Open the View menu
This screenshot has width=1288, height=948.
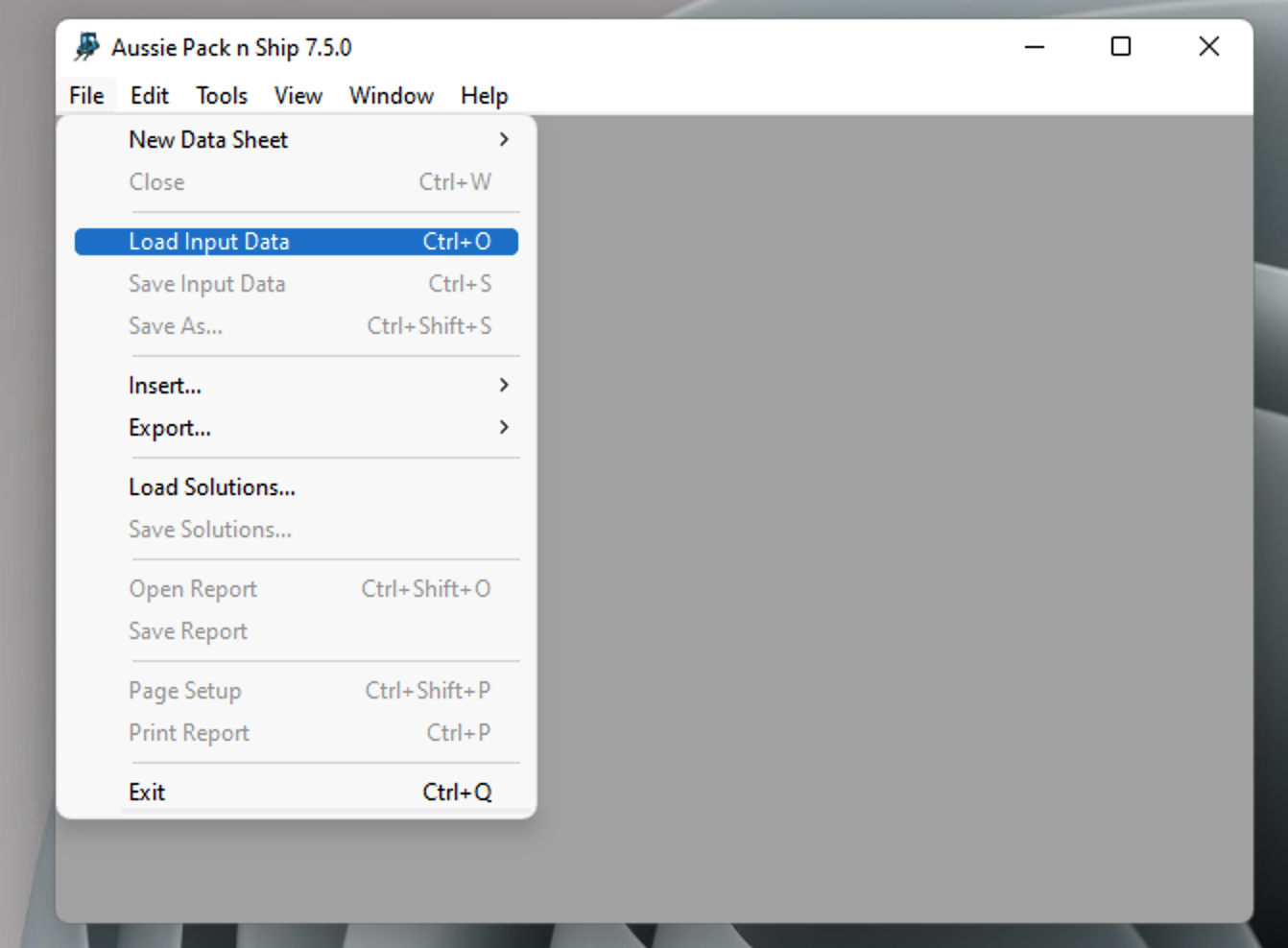298,96
